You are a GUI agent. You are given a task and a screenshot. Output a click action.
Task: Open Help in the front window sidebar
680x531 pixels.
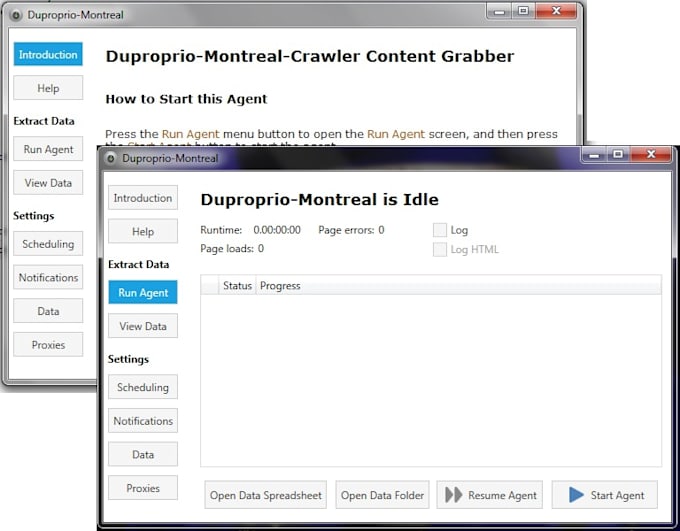point(143,231)
